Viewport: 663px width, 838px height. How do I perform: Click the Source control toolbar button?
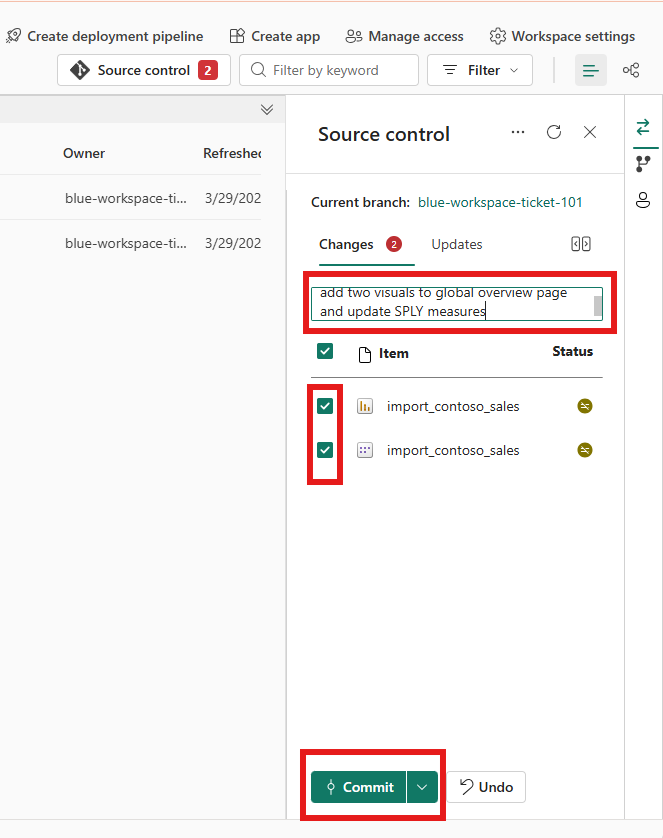pyautogui.click(x=144, y=70)
